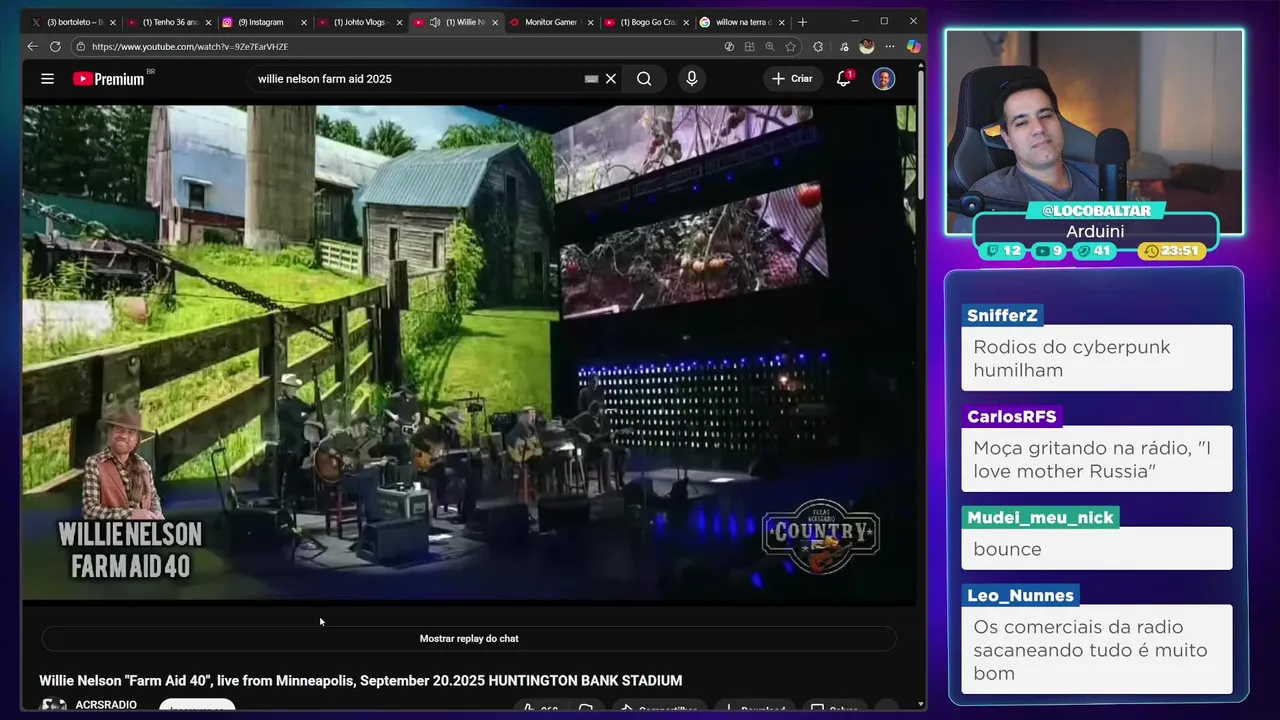Open the on-screen keyboard in the search box
This screenshot has height=720, width=1280.
pyautogui.click(x=591, y=79)
